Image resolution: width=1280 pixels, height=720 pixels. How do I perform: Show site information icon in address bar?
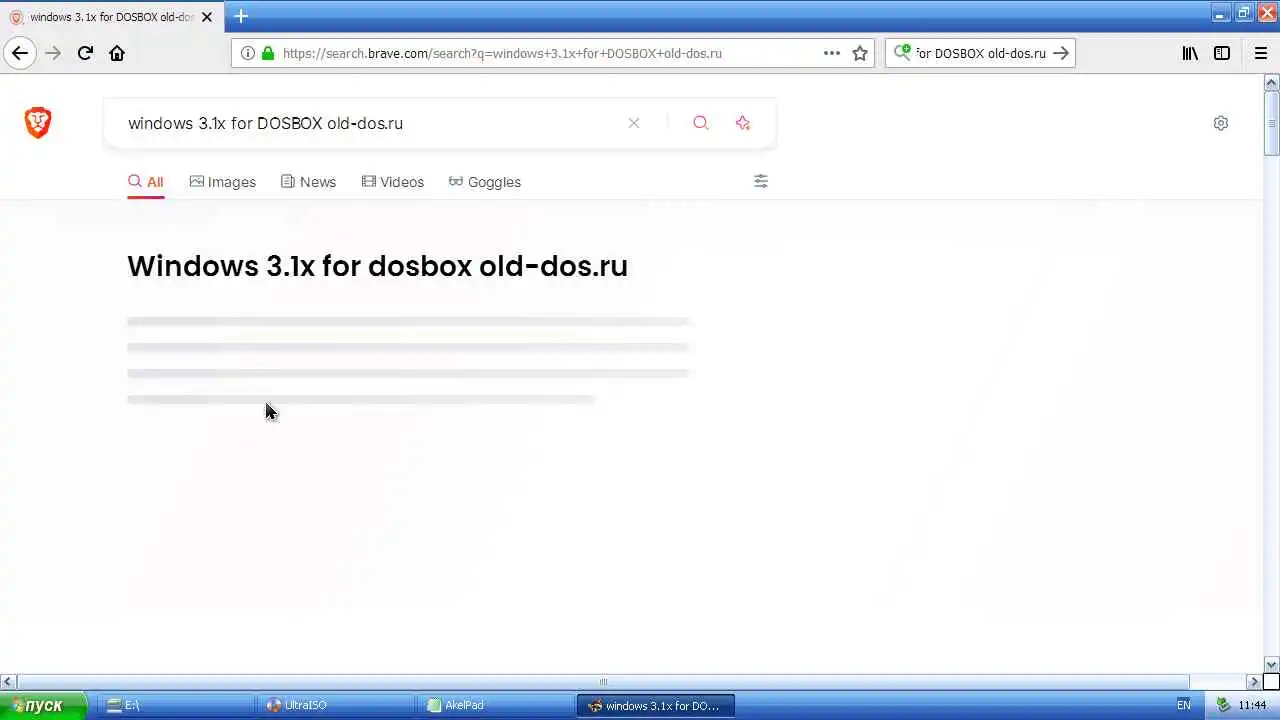(x=248, y=53)
